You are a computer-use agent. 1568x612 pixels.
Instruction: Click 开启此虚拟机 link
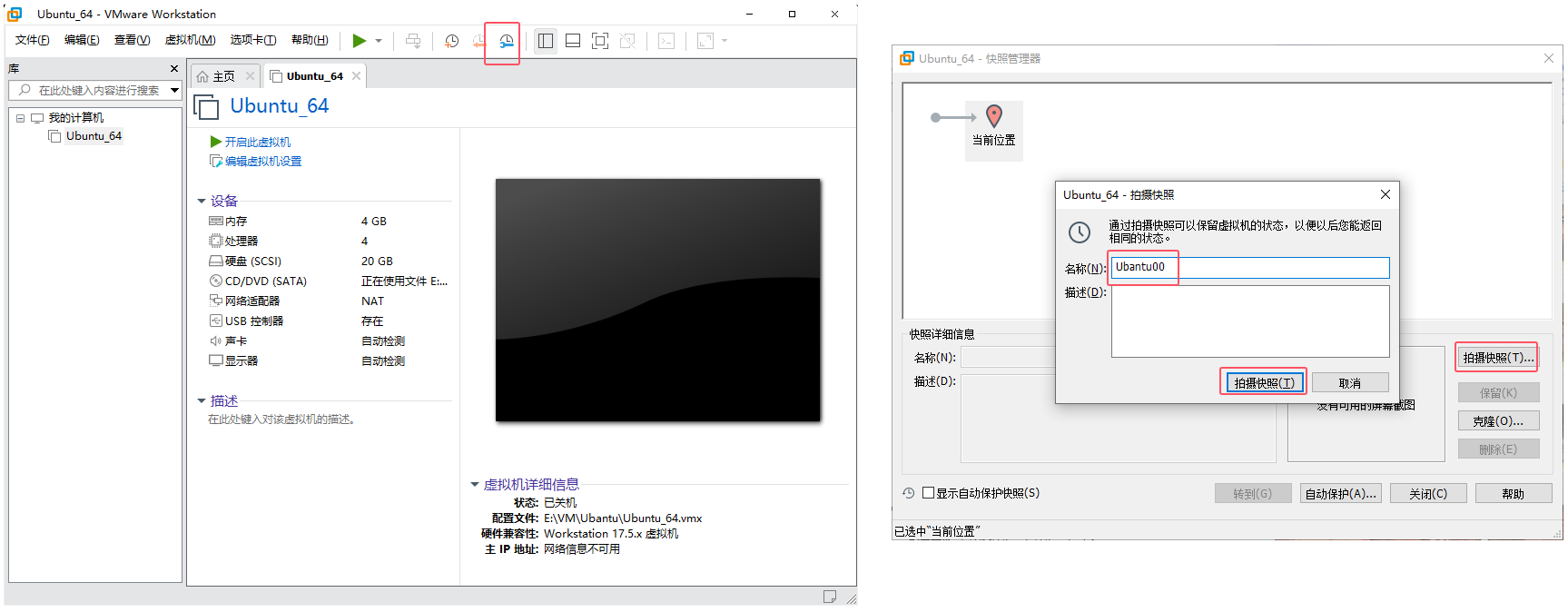tap(258, 142)
